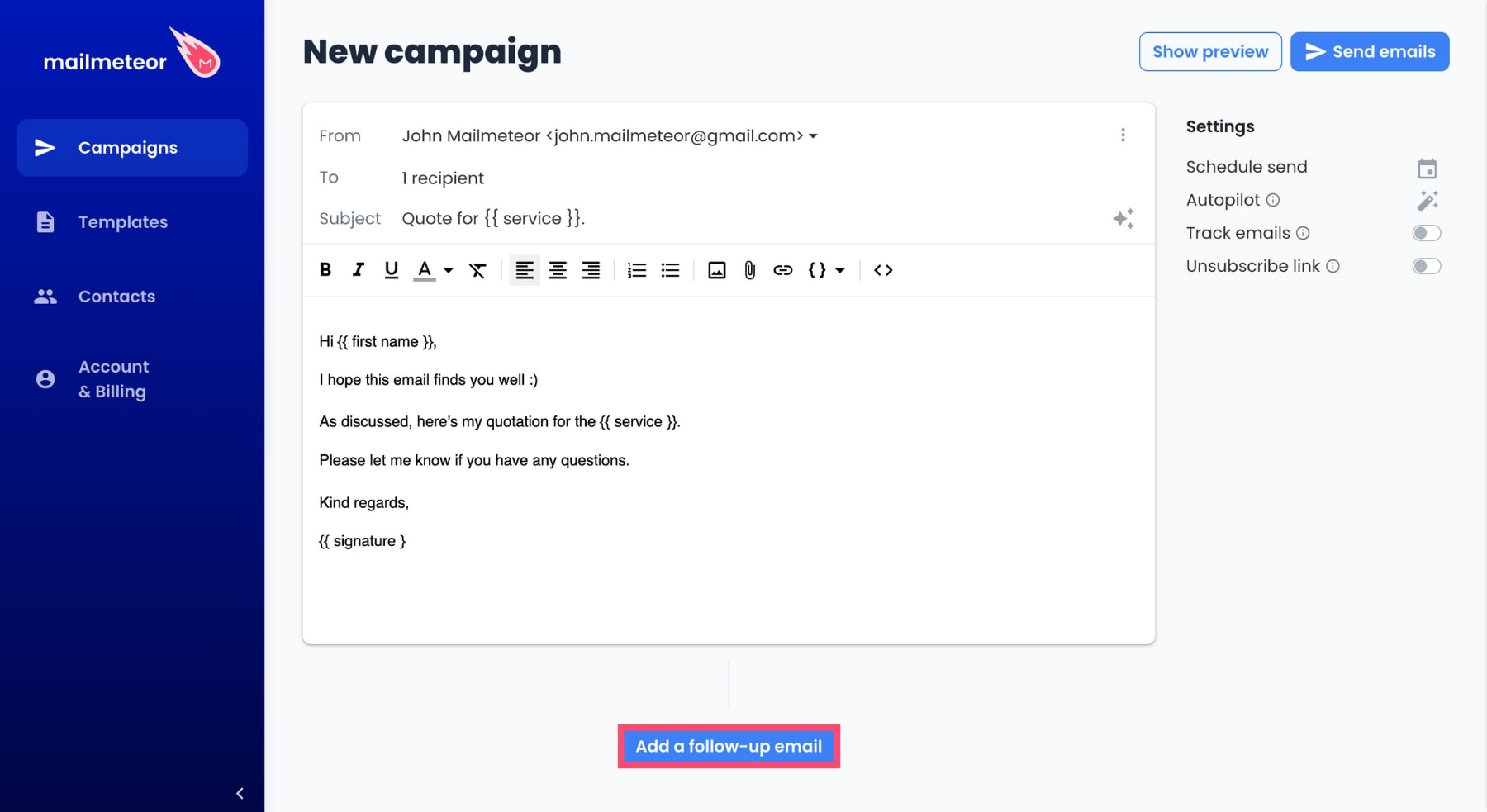
Task: Open the Contacts section
Action: [x=116, y=297]
